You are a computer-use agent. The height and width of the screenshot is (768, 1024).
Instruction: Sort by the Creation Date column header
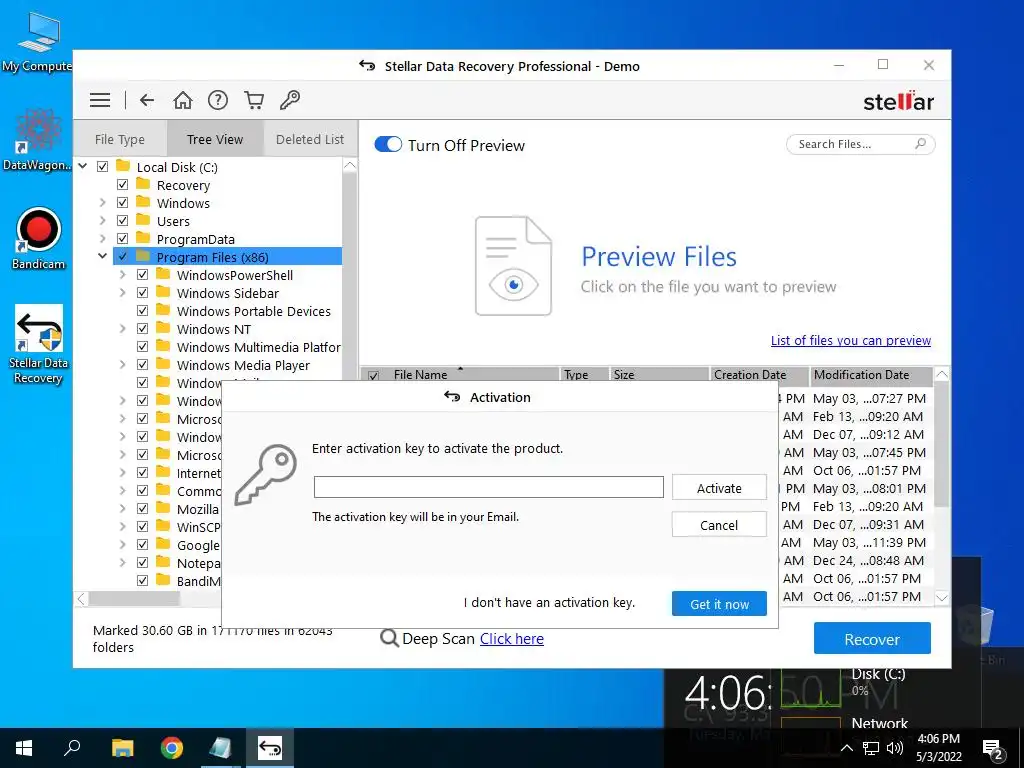pos(759,375)
